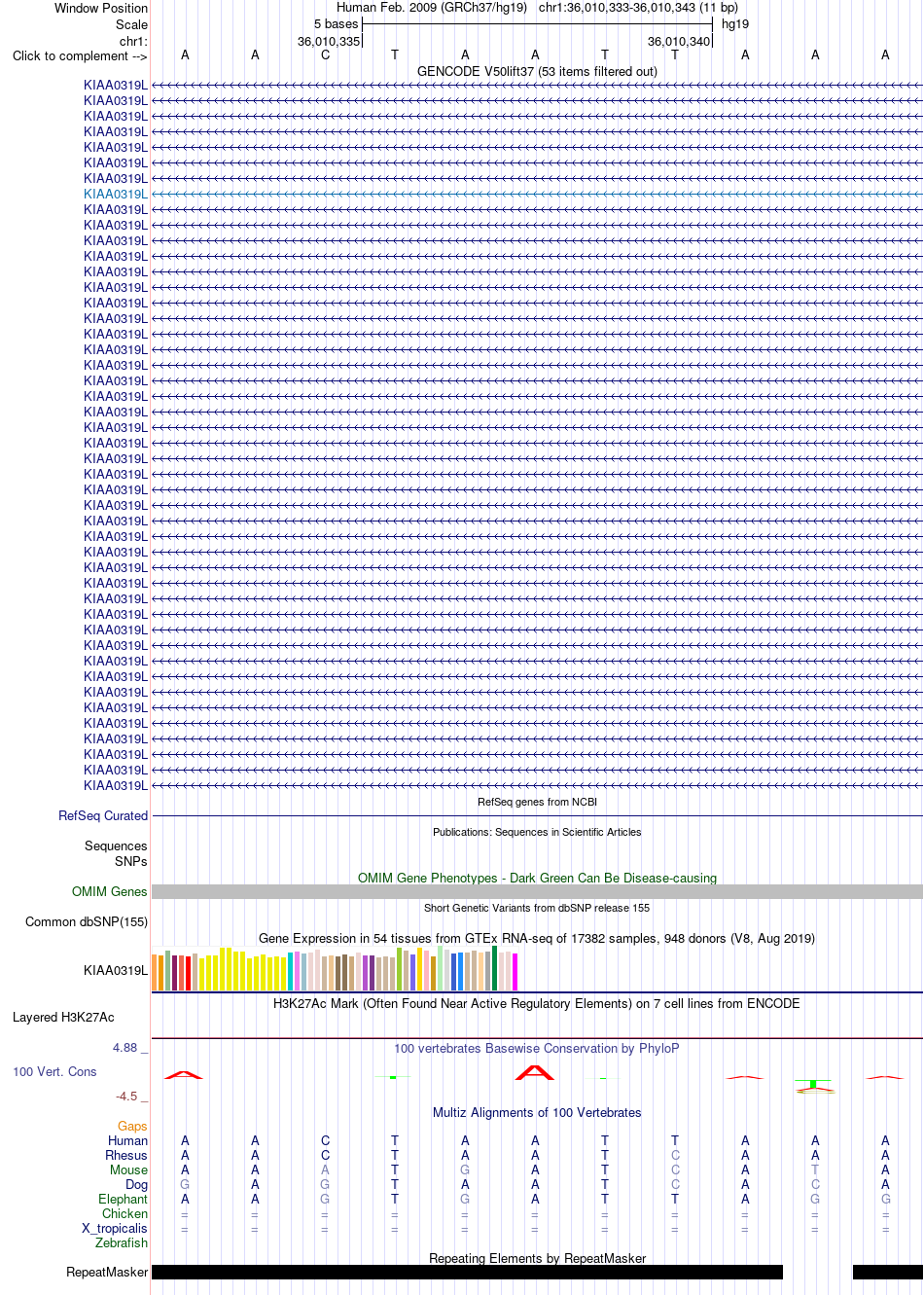Screen dimensions: 924x1295
Task: Click the '5 bases' scale bar label
Action: [336, 24]
